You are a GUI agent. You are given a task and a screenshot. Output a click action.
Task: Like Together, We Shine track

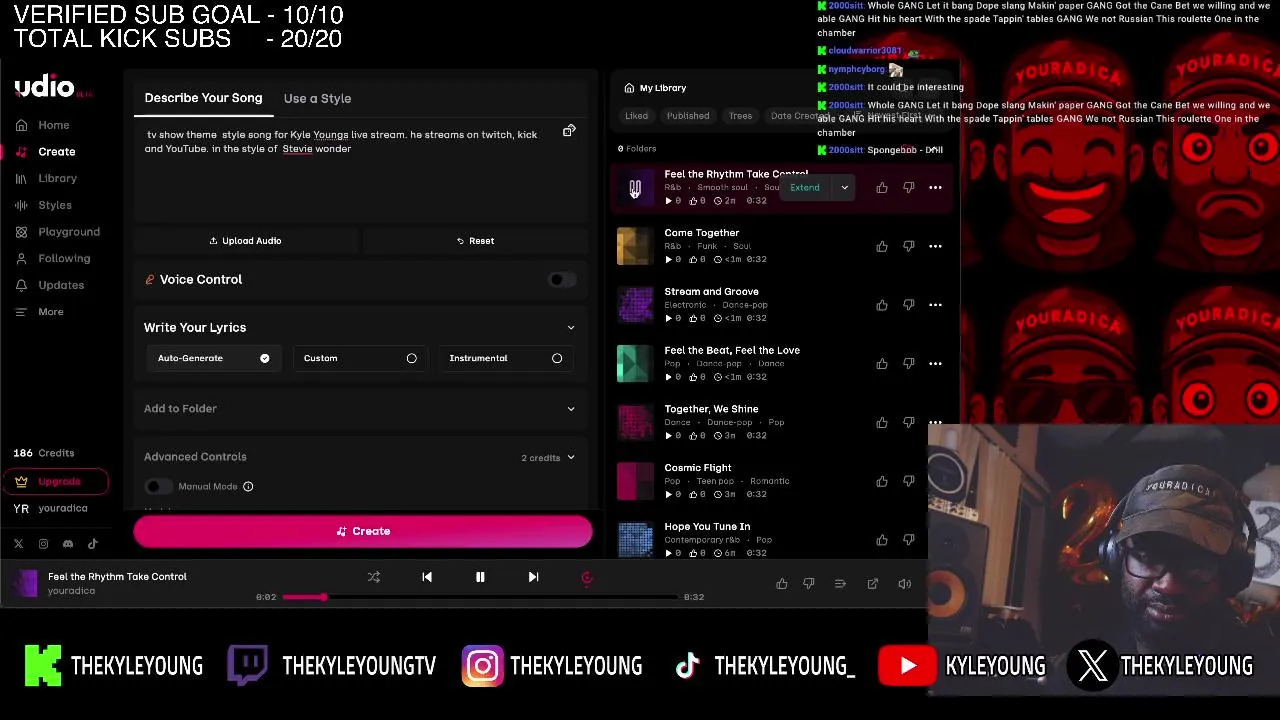coord(882,423)
